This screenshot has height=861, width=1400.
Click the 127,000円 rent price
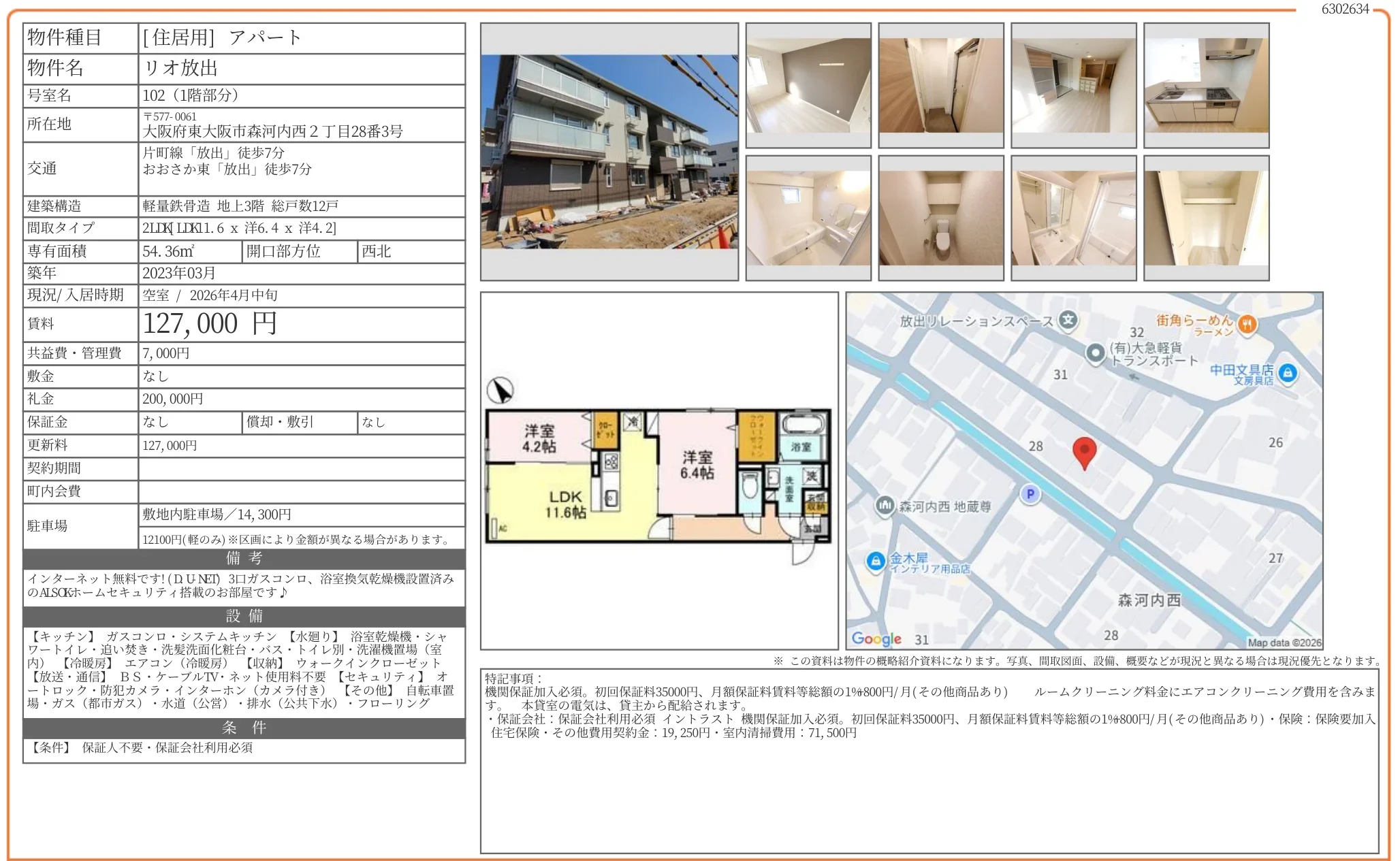coord(210,324)
